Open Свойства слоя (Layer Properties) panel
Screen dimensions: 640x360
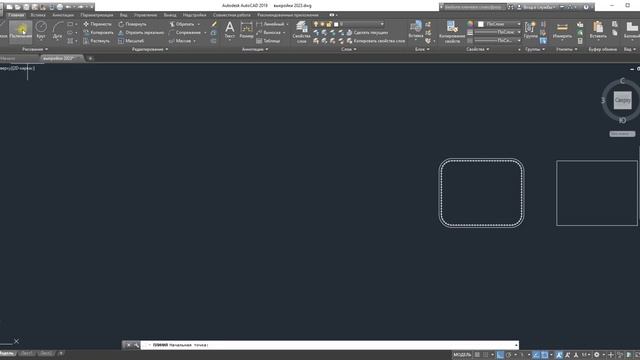coord(302,32)
